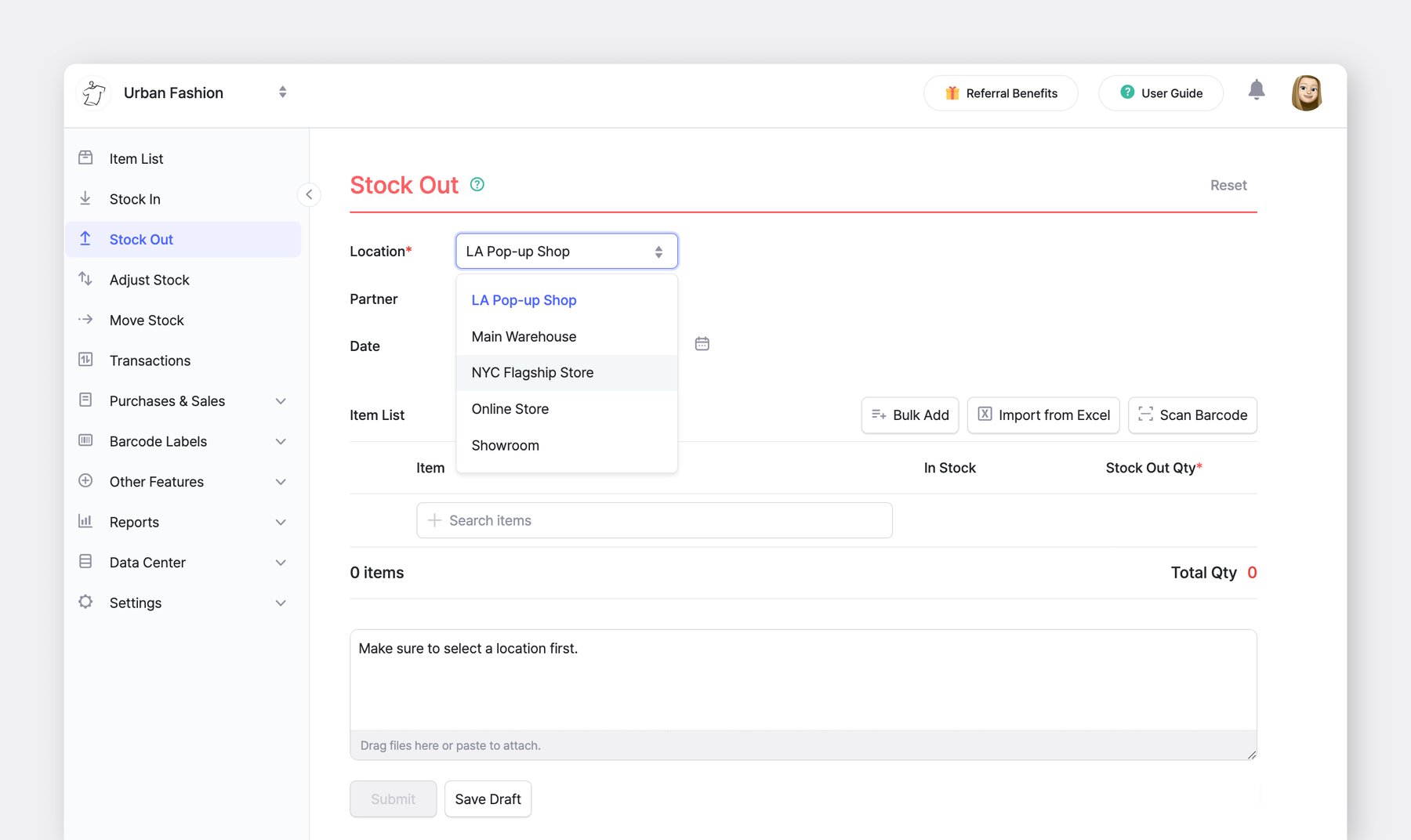Choose Main Warehouse option
1411x840 pixels.
pyautogui.click(x=524, y=337)
